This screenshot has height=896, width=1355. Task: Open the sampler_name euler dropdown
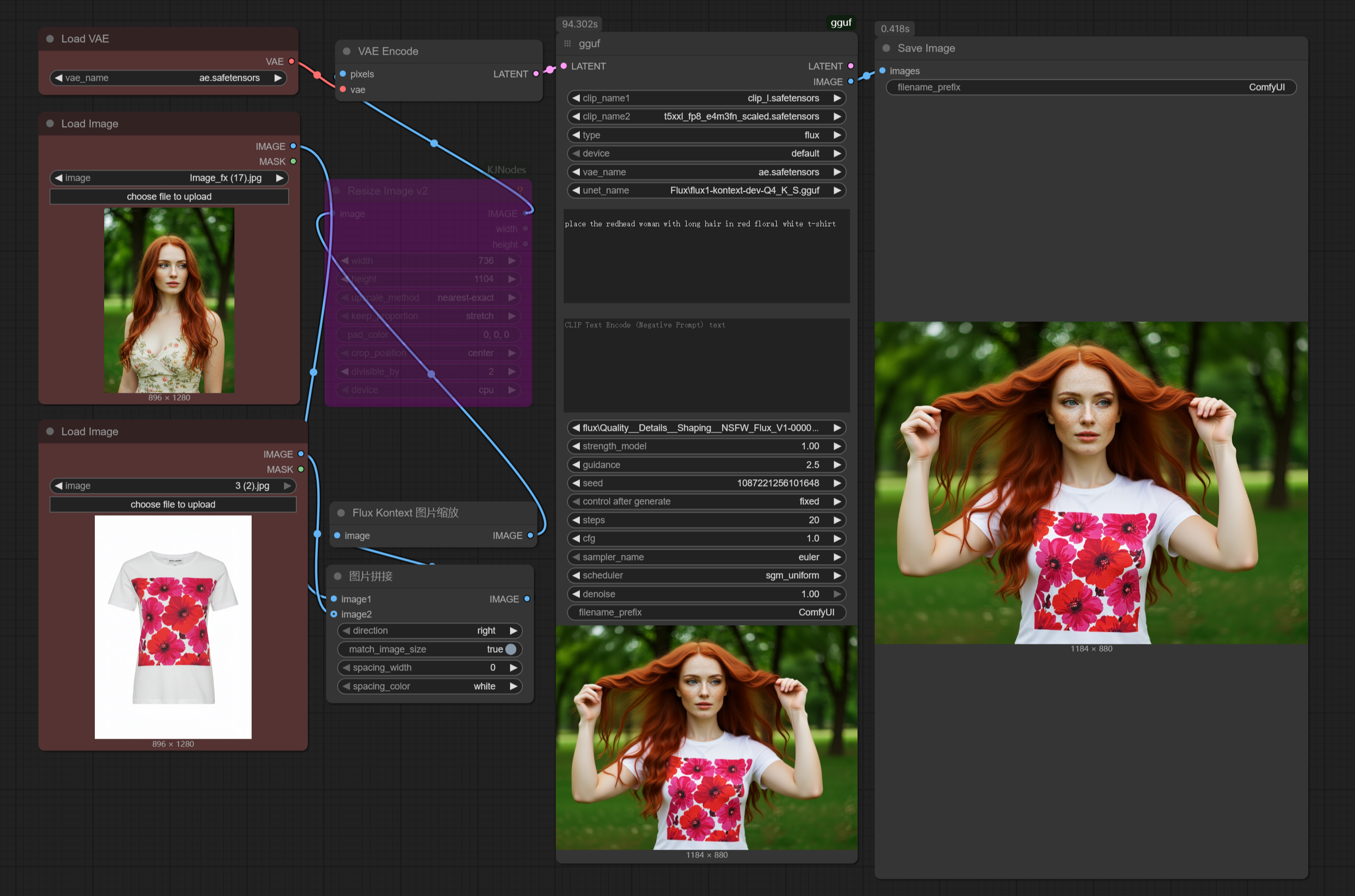tap(706, 557)
